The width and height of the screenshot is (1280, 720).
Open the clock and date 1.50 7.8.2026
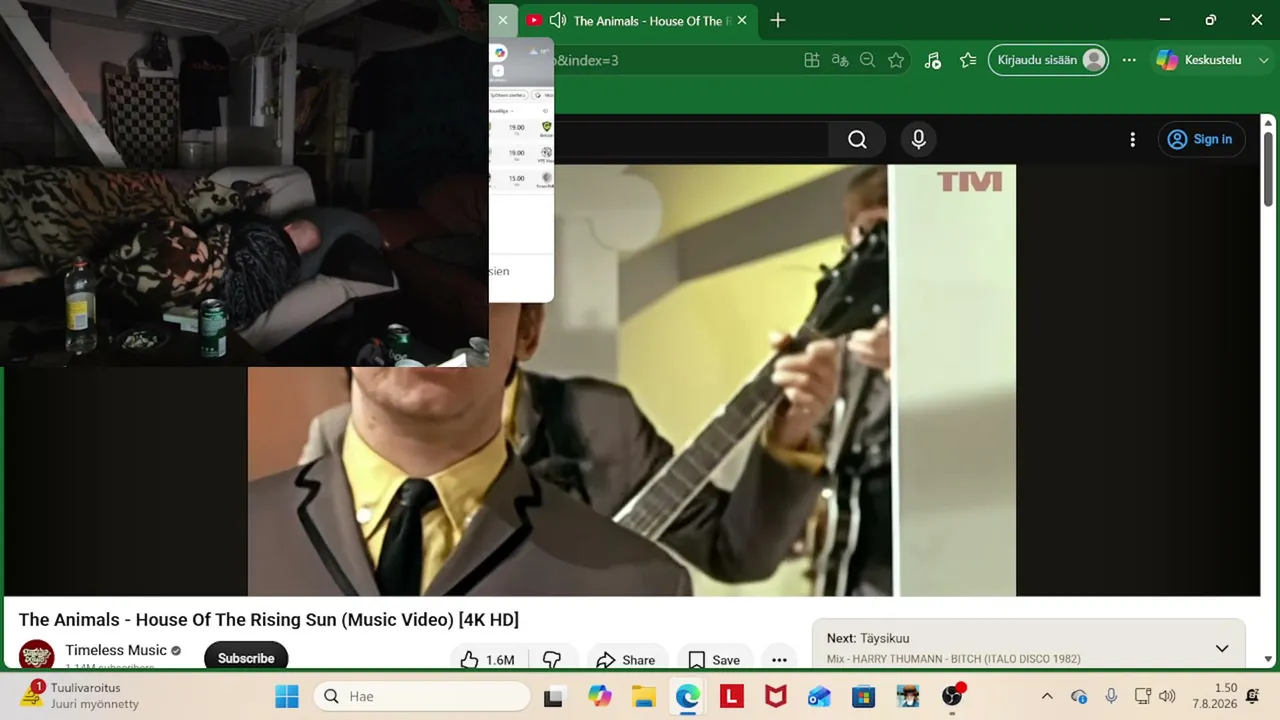coord(1214,696)
